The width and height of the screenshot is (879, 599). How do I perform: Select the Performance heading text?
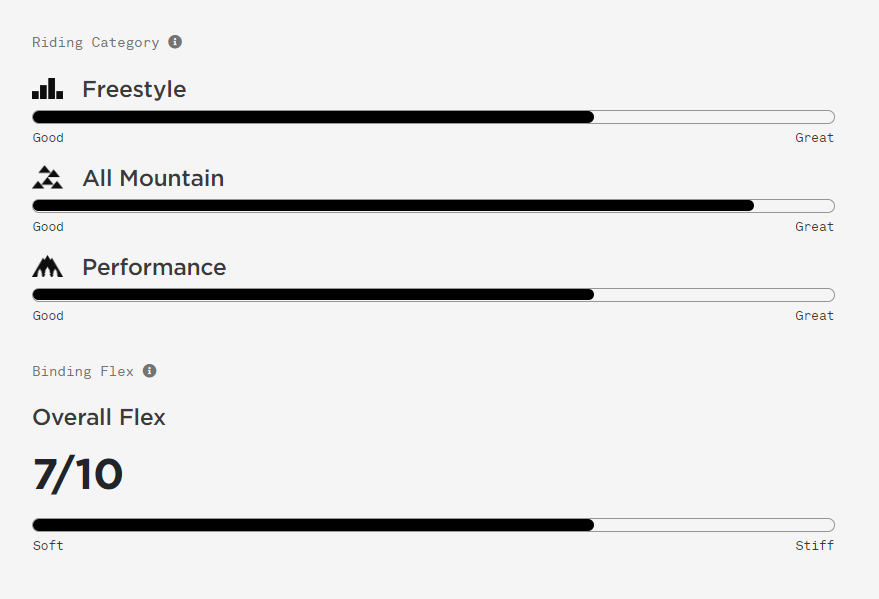154,267
